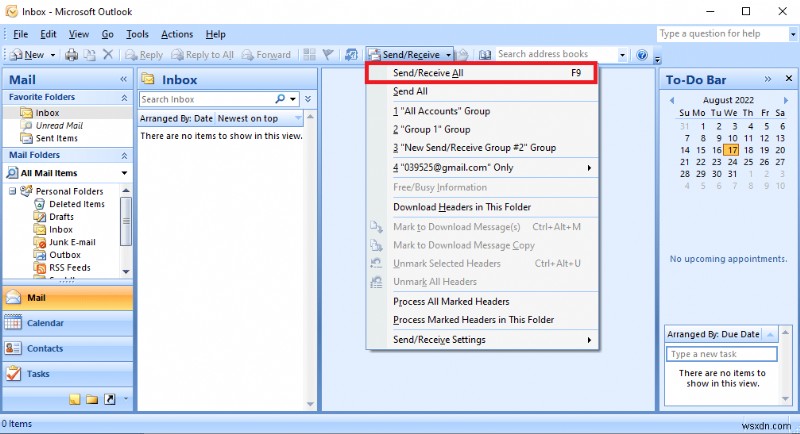Screen dimensions: 800x434
Task: Select Sent Items favorite folder
Action: (x=56, y=138)
